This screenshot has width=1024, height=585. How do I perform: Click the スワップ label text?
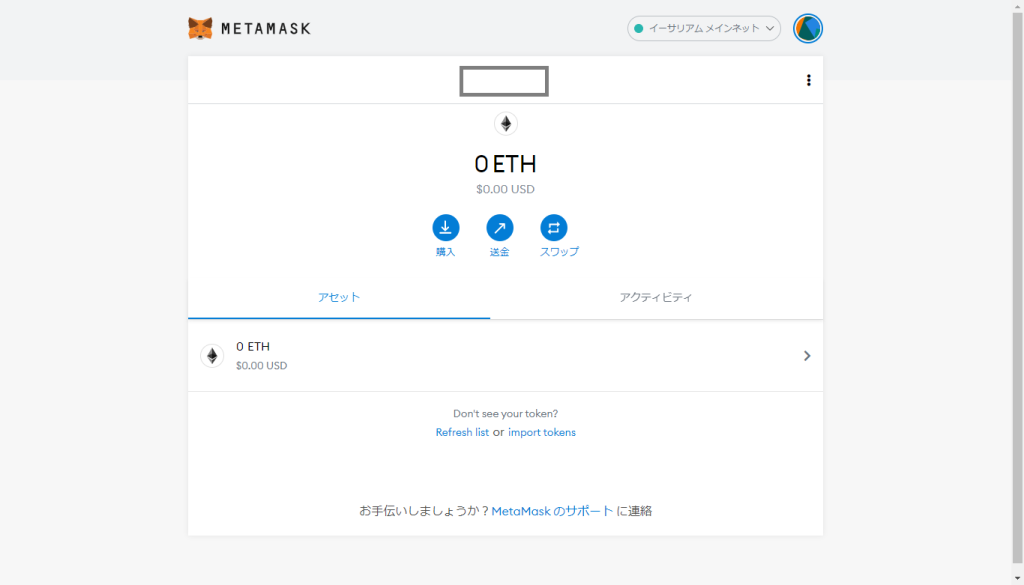click(559, 252)
